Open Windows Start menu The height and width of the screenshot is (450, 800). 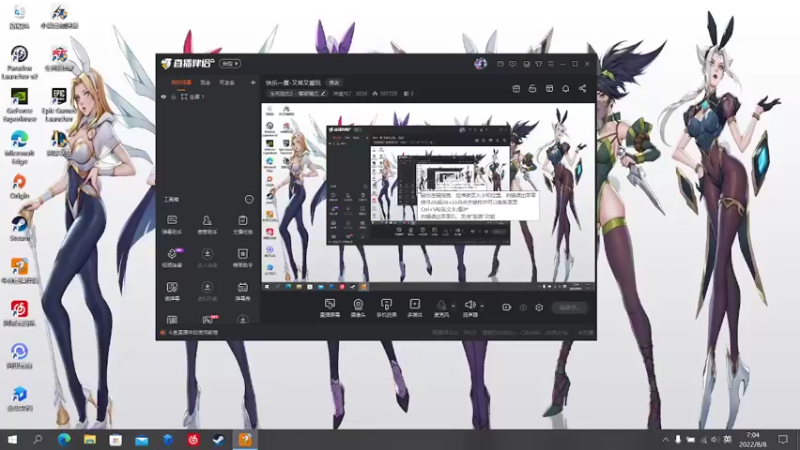click(x=12, y=440)
